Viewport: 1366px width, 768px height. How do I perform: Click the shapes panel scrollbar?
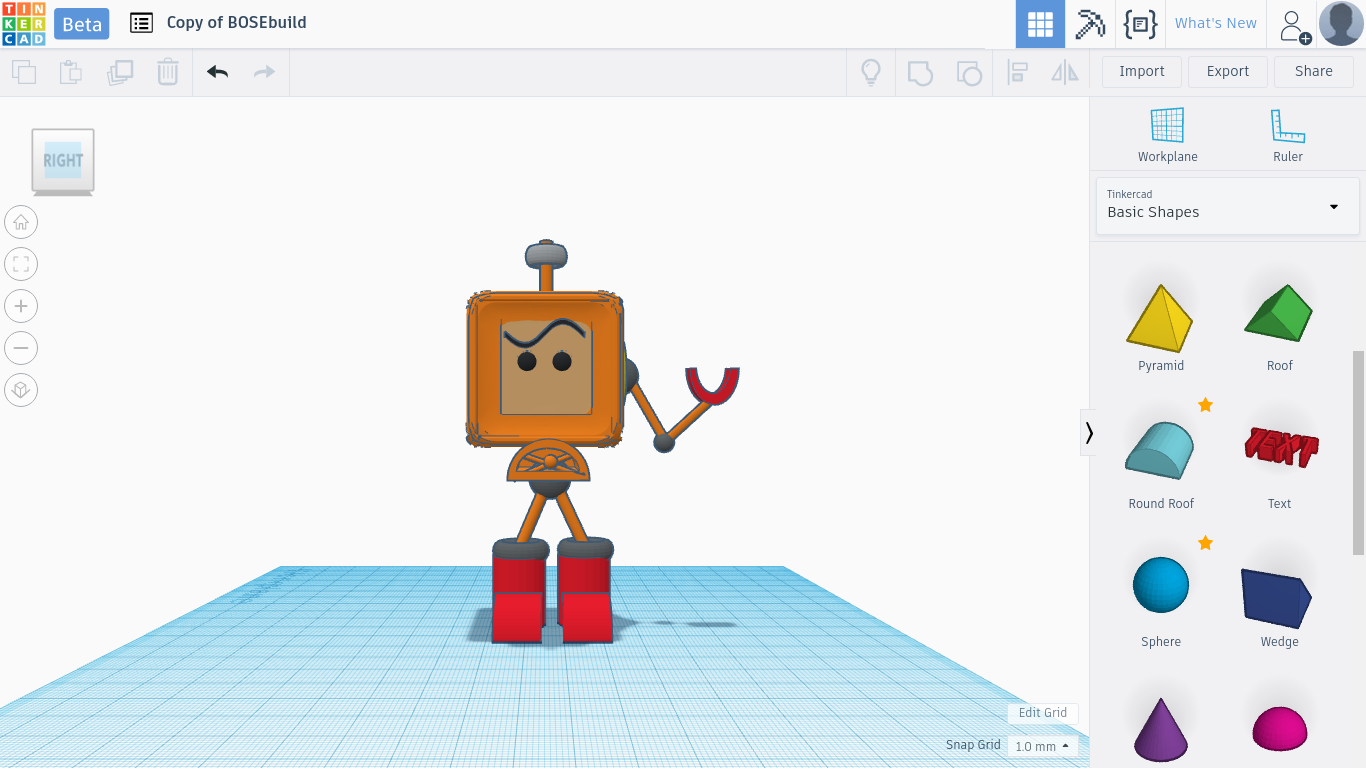[x=1358, y=452]
